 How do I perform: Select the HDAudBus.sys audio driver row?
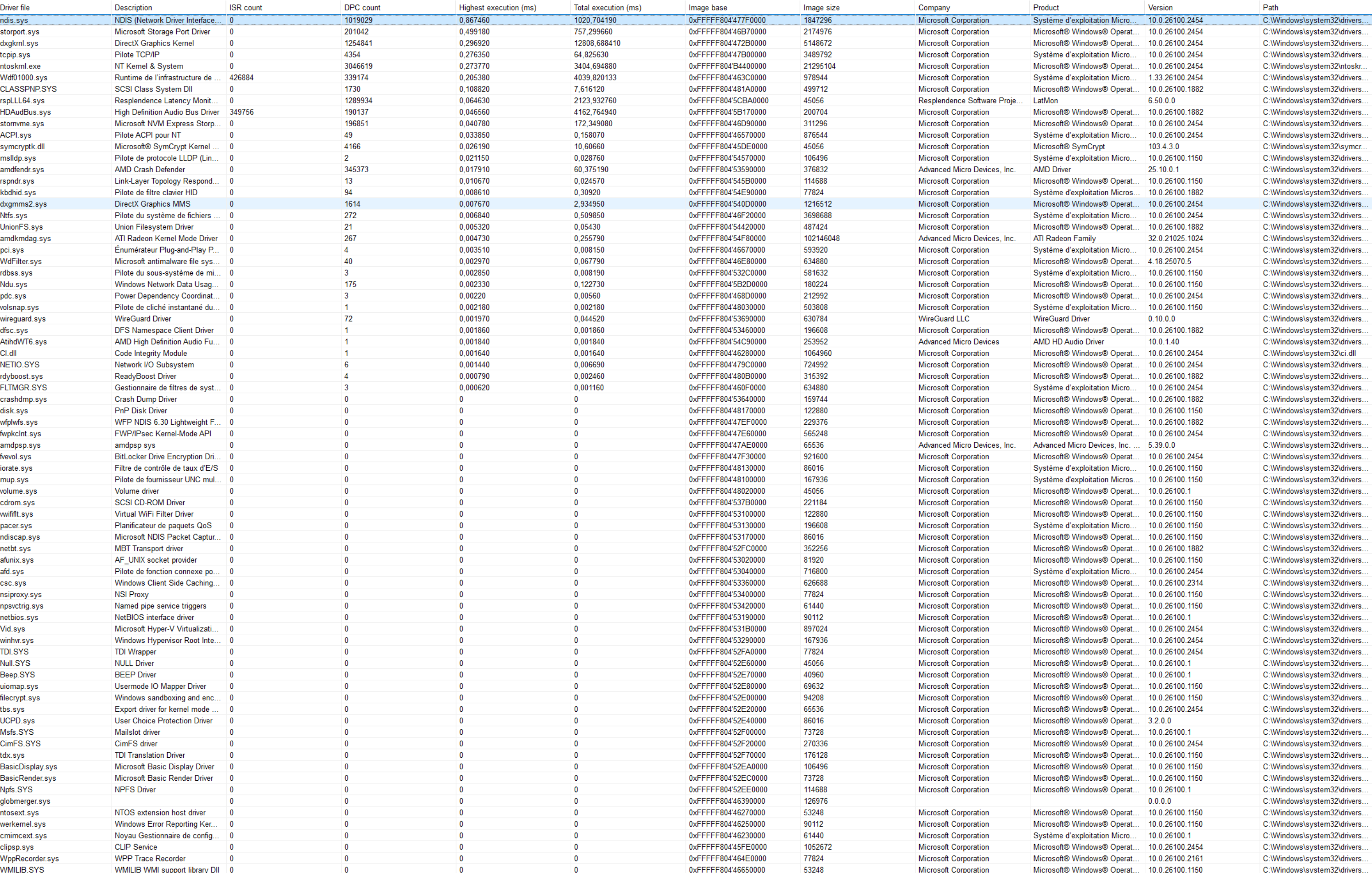pos(26,112)
